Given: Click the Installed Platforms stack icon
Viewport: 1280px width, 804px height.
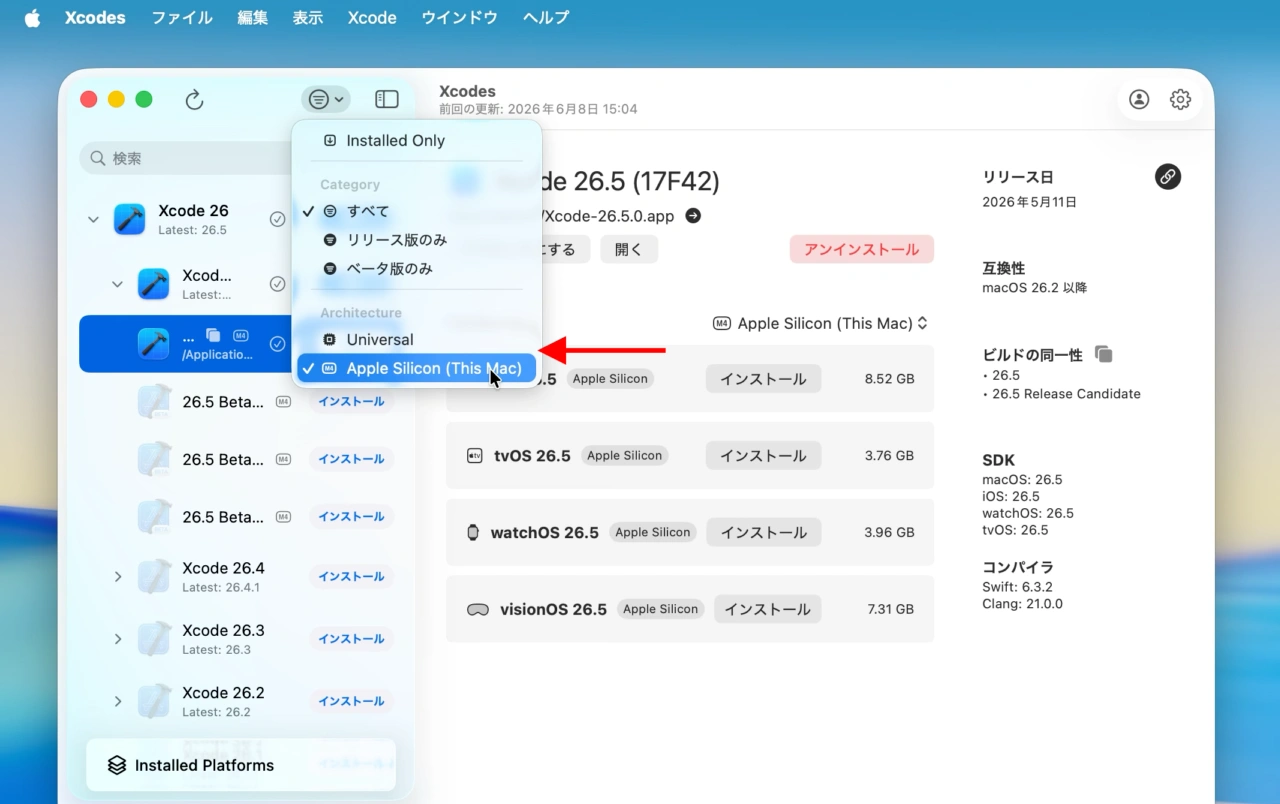Looking at the screenshot, I should [117, 765].
